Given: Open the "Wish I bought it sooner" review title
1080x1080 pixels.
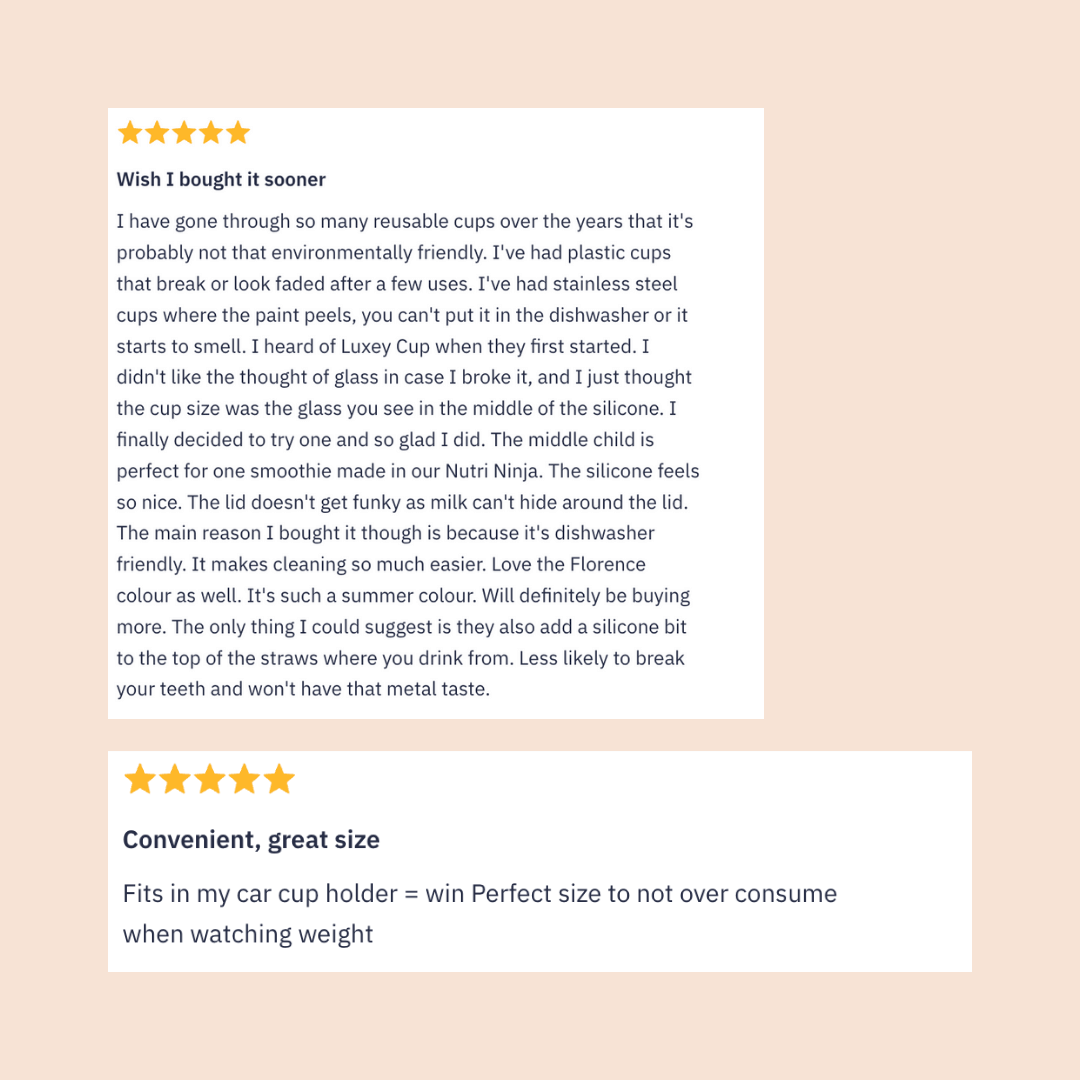Looking at the screenshot, I should tap(221, 180).
